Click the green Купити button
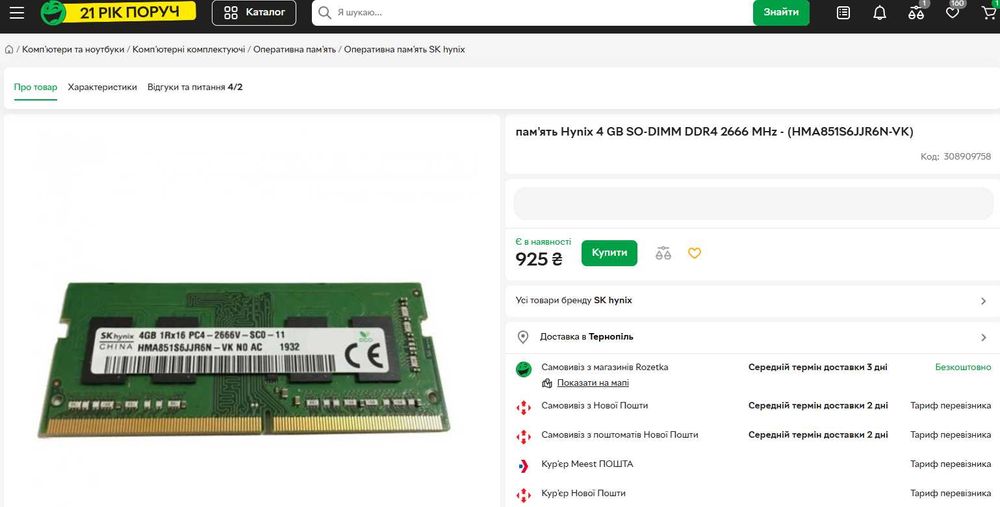 pyautogui.click(x=609, y=253)
